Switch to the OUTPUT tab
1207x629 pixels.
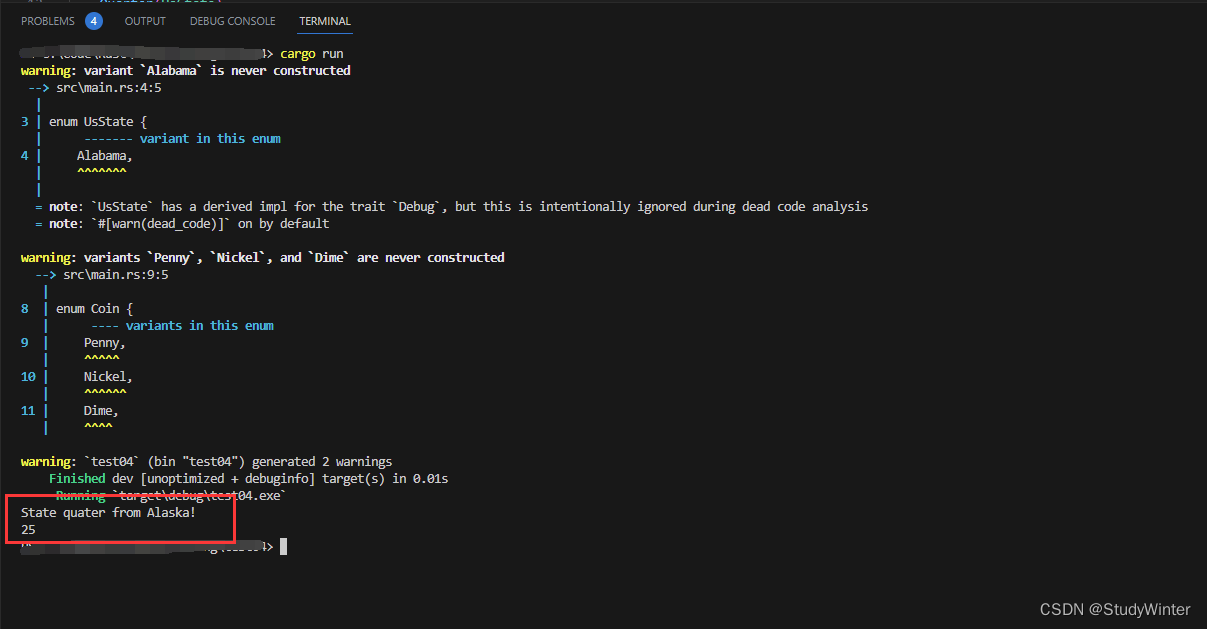(145, 20)
